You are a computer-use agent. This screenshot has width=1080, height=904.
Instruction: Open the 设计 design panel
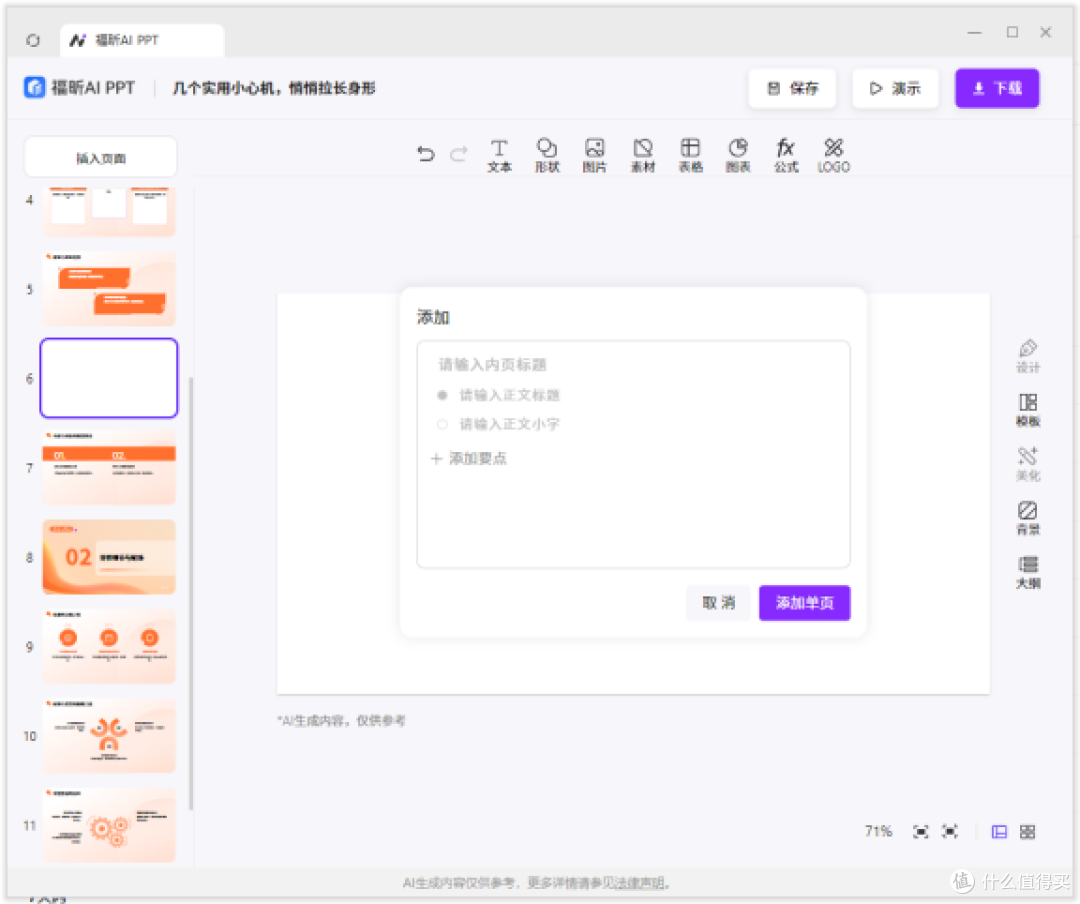(1028, 356)
